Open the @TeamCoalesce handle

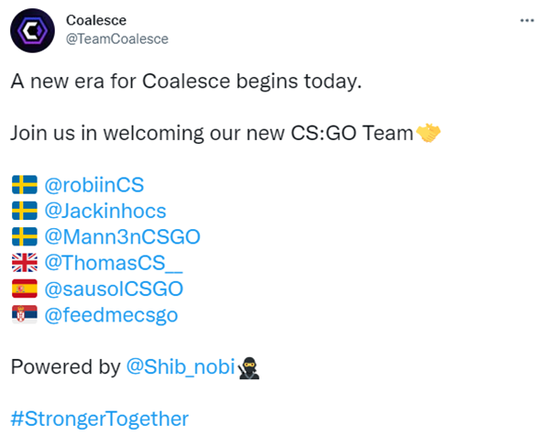point(117,39)
